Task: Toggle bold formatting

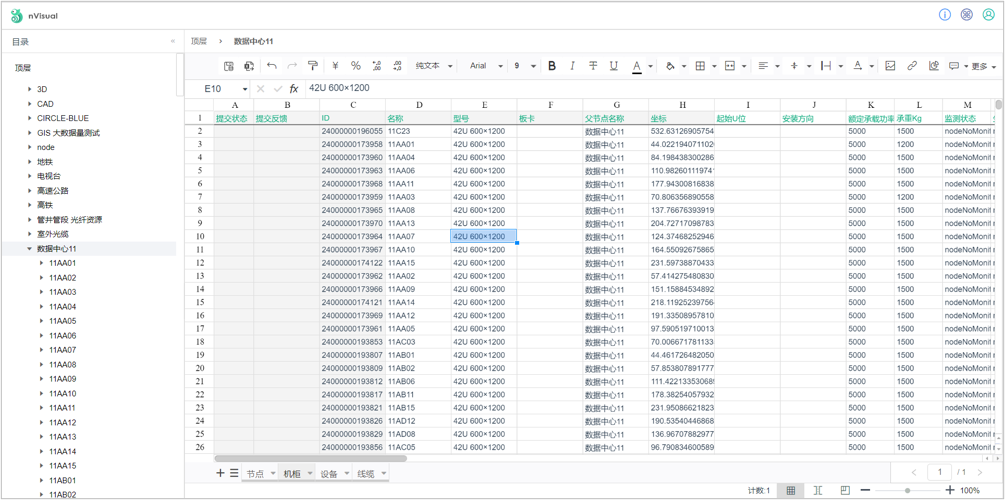Action: click(552, 65)
